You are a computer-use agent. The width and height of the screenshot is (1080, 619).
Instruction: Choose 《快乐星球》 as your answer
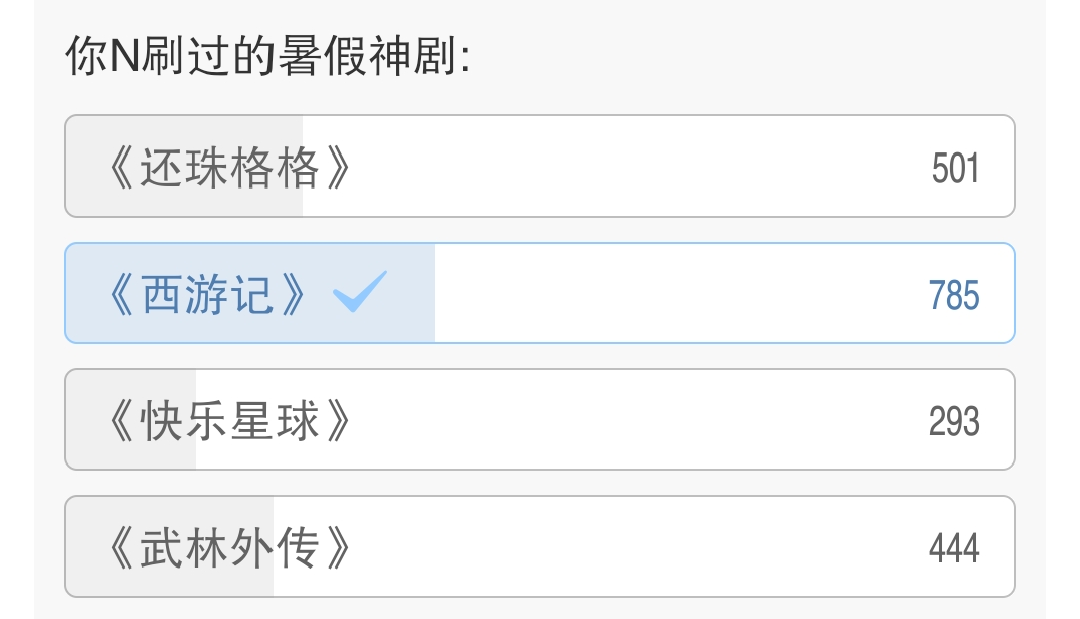point(230,421)
